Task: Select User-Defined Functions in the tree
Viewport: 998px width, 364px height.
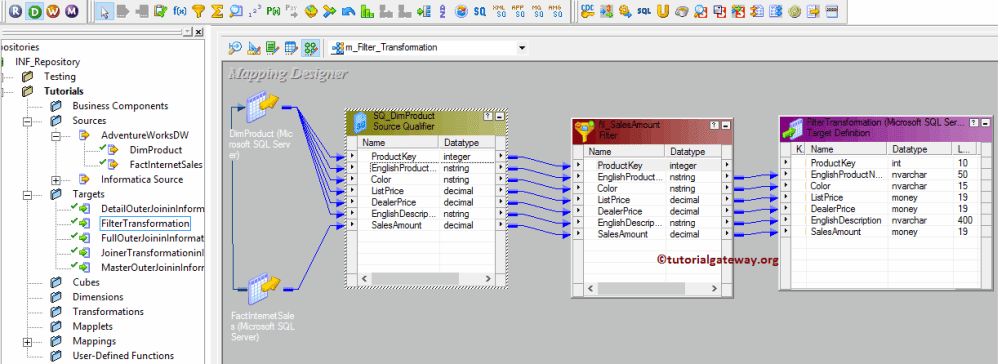Action: [x=123, y=356]
